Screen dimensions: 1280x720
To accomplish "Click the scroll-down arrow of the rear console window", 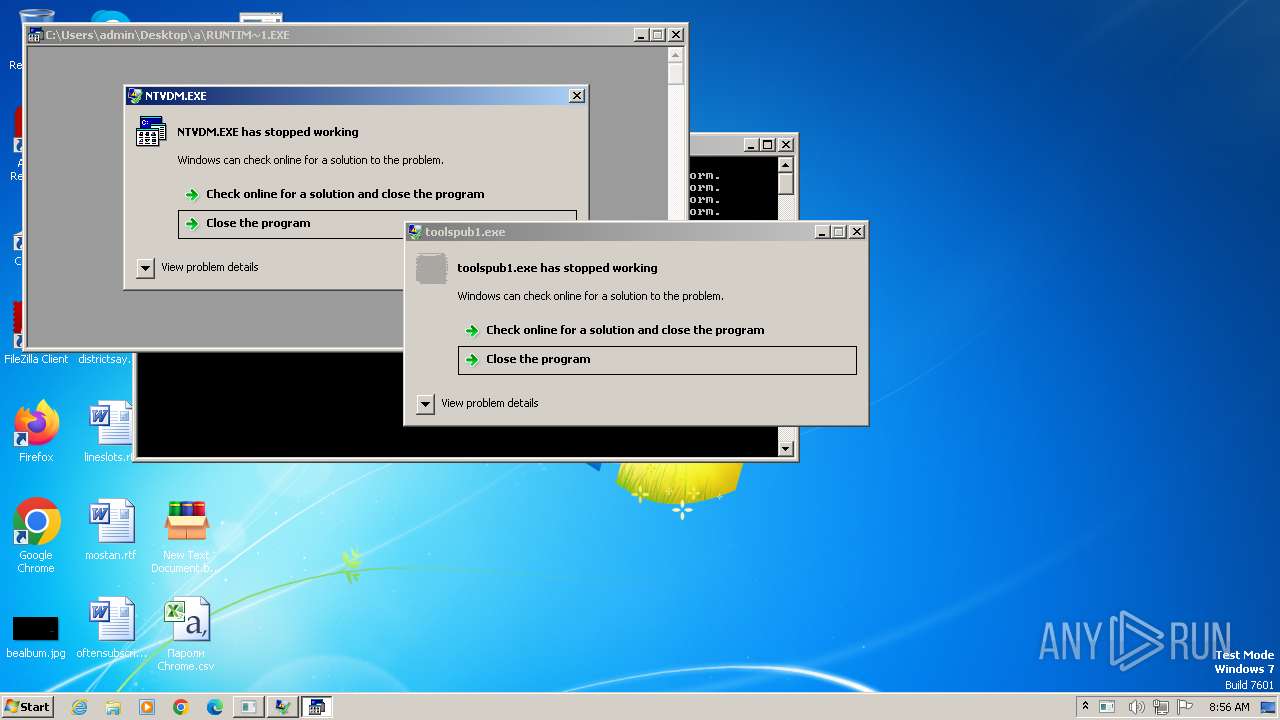I will coord(786,450).
